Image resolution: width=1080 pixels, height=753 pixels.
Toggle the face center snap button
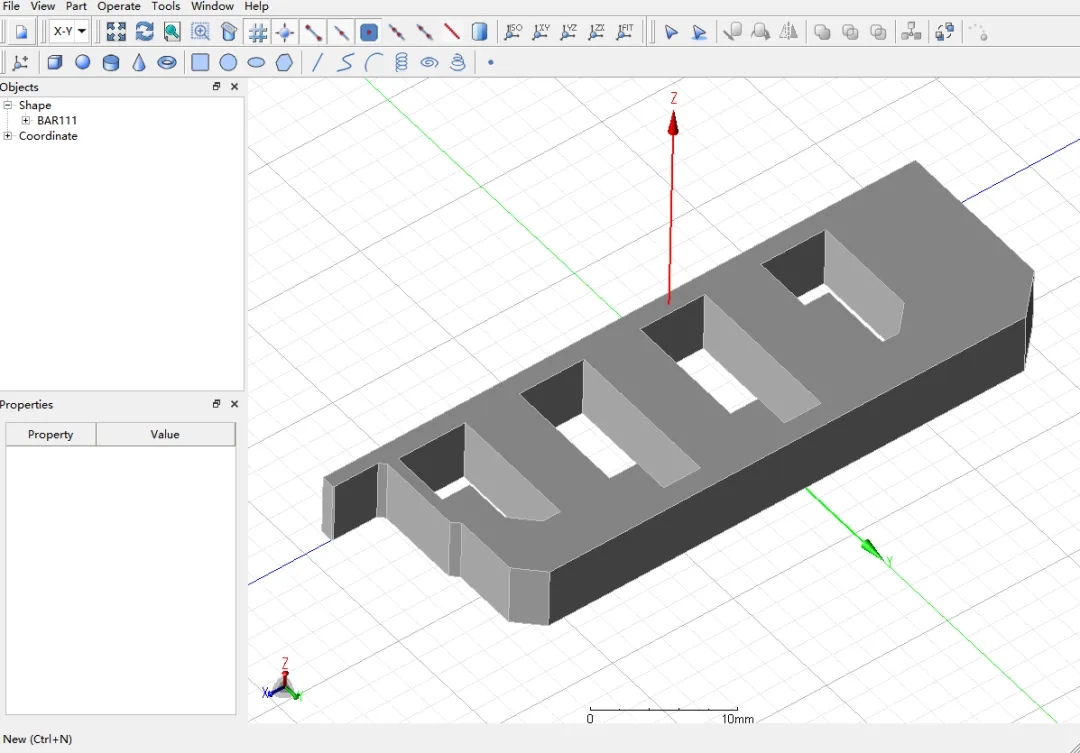click(369, 32)
